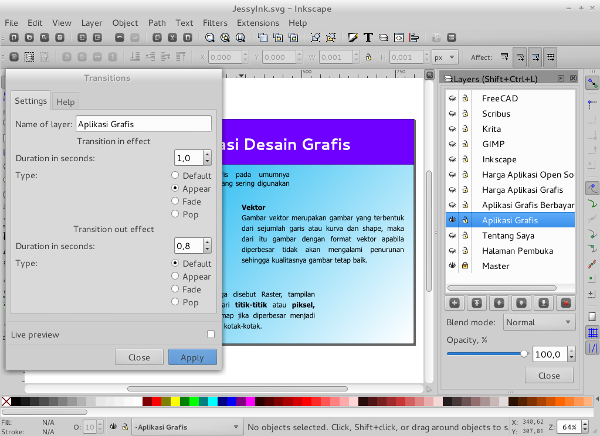Enable the Live preview checkbox
Viewport: 600px width, 436px height.
coord(211,334)
